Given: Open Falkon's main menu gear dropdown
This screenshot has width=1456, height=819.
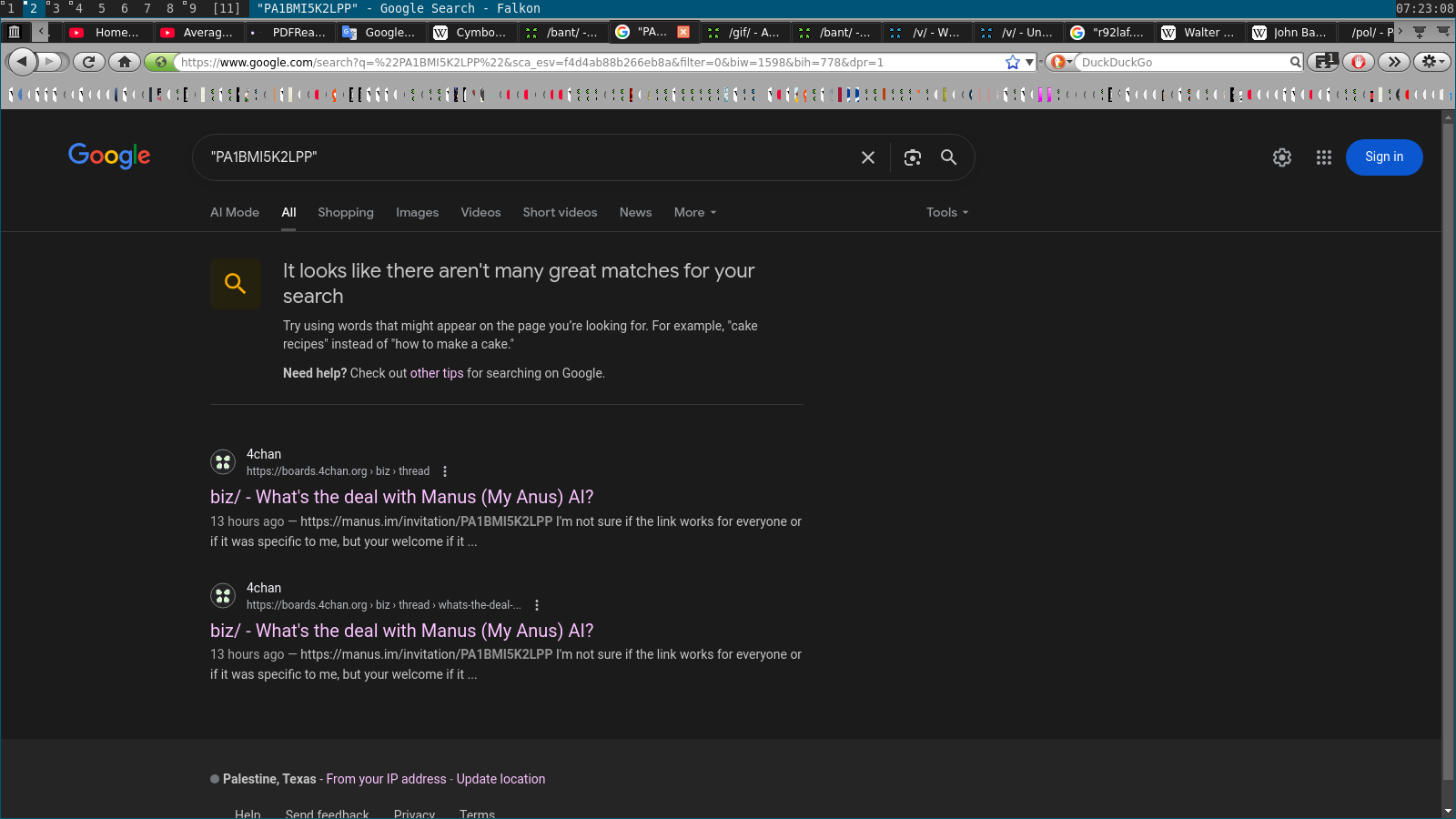Looking at the screenshot, I should click(x=1432, y=62).
